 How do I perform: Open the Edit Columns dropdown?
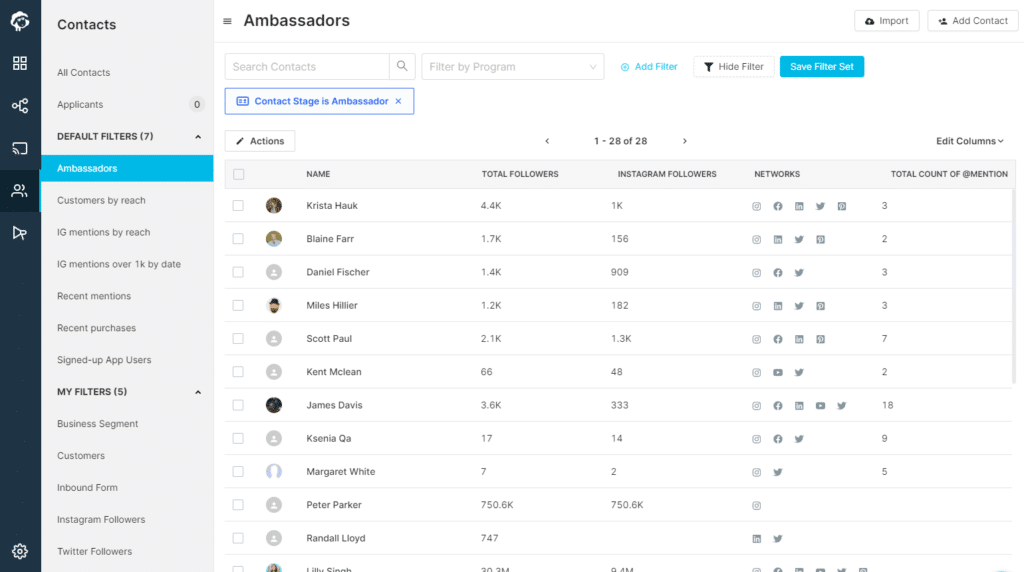pyautogui.click(x=969, y=141)
